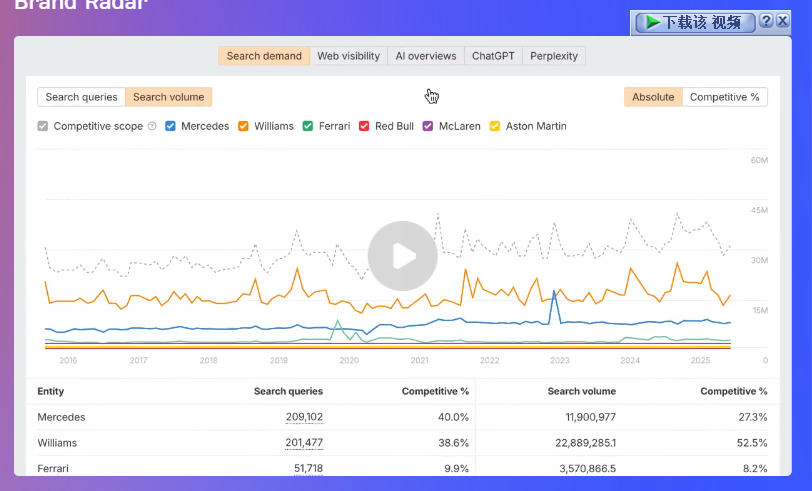Viewport: 812px width, 491px height.
Task: Close the download video bar
Action: [x=782, y=21]
